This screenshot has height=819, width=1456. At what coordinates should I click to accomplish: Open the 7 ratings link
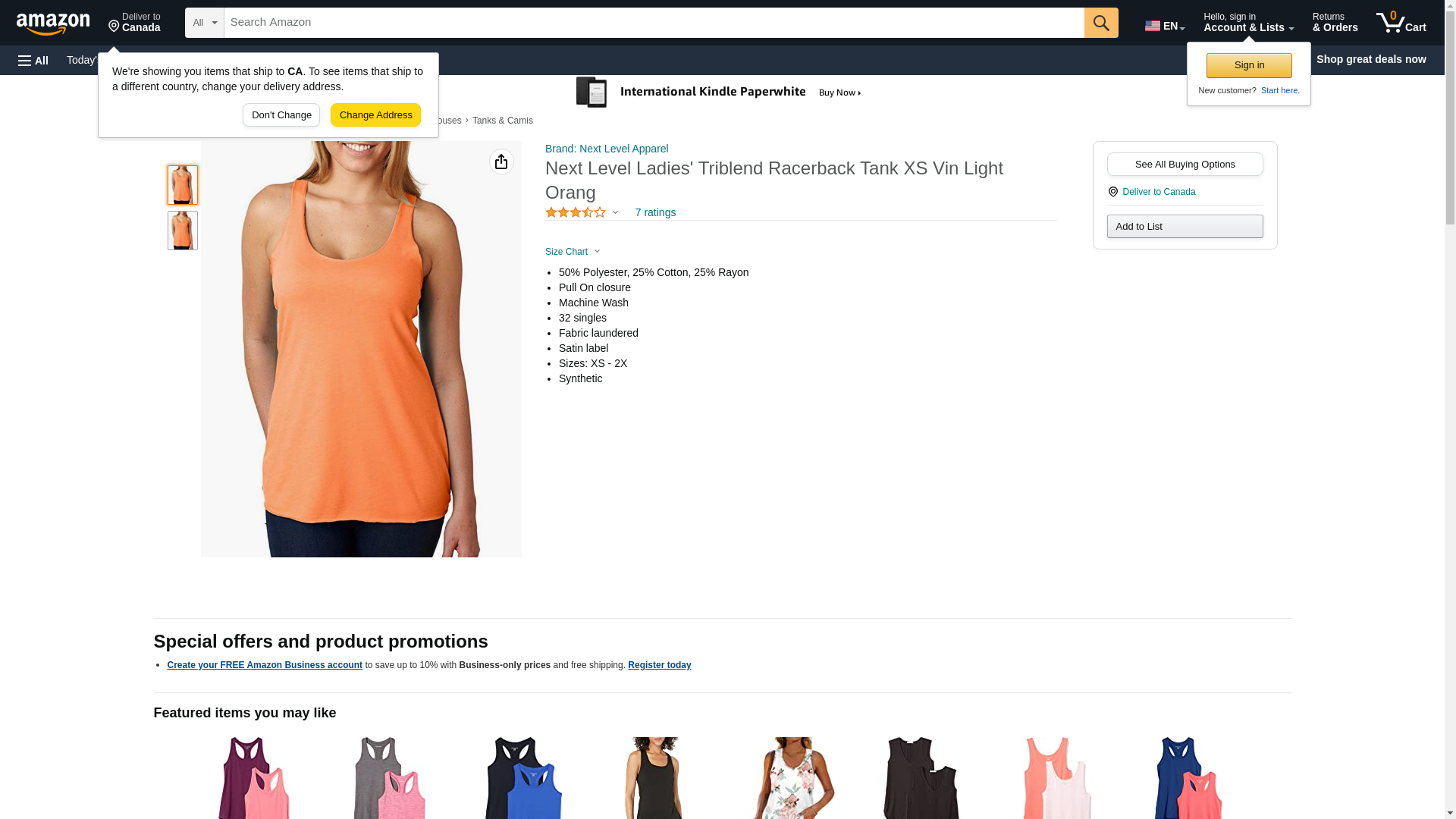[655, 212]
